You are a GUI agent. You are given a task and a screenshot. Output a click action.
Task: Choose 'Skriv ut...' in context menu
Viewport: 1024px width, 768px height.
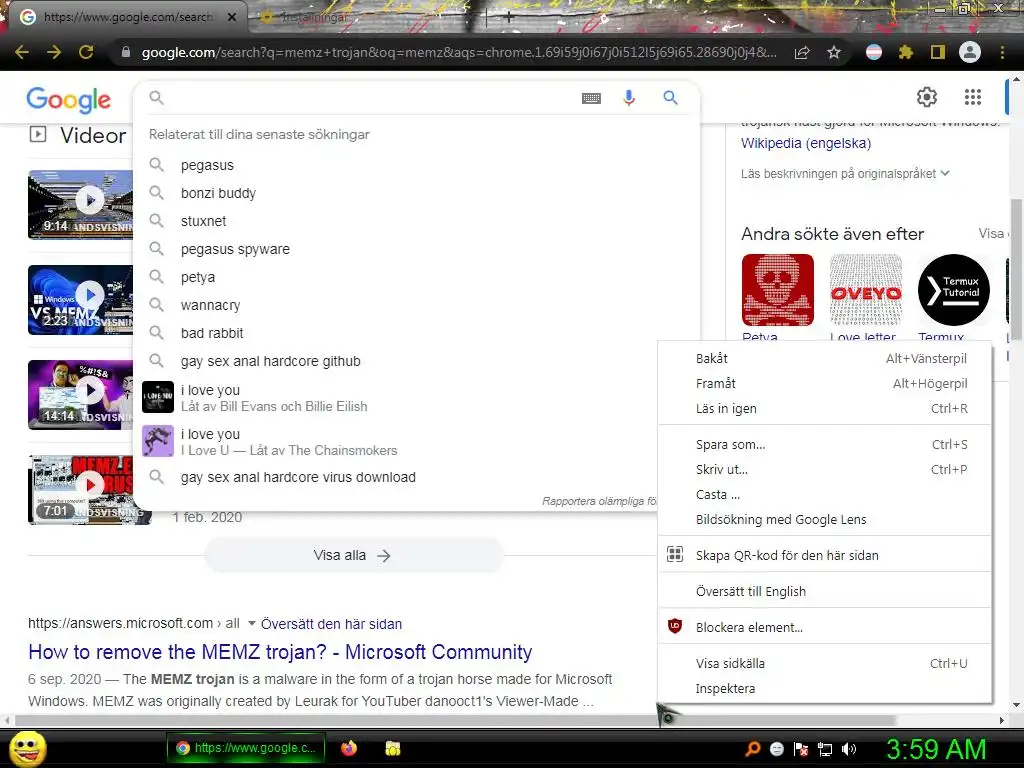point(825,470)
